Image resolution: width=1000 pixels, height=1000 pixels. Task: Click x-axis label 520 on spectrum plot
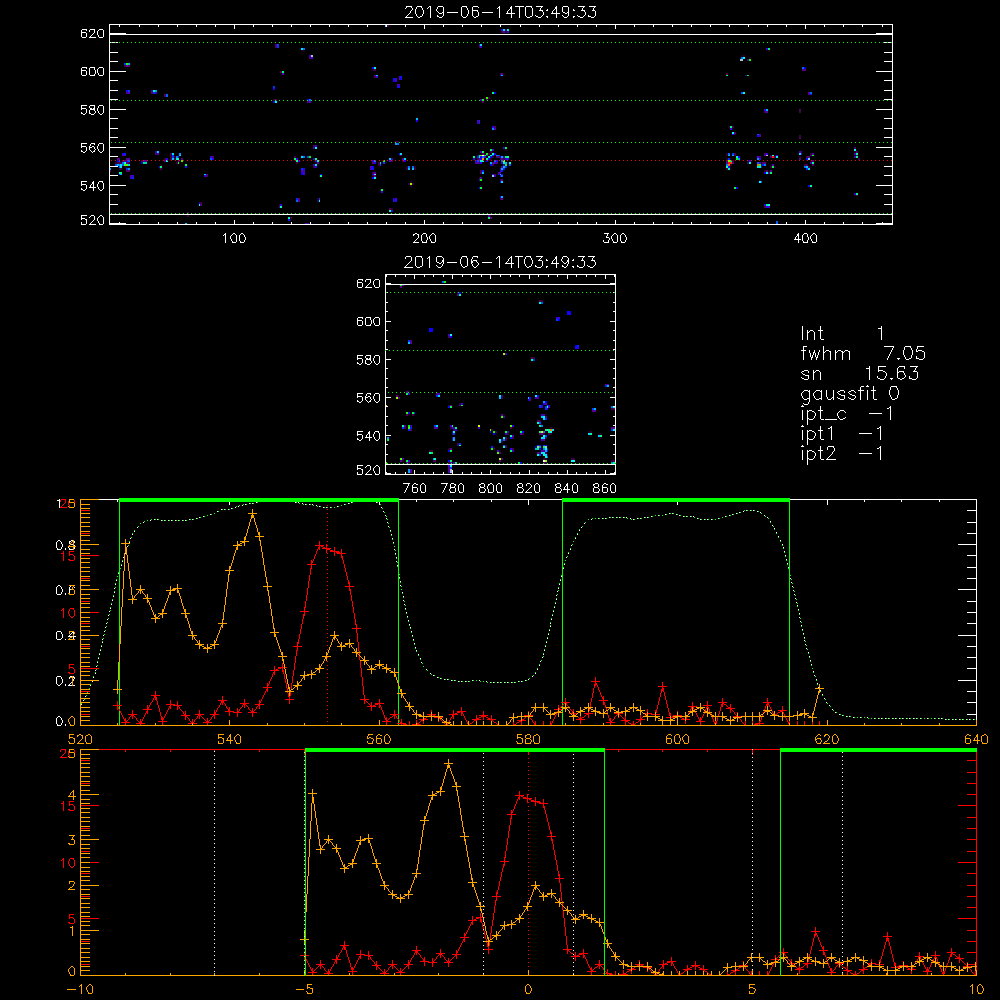coord(80,740)
